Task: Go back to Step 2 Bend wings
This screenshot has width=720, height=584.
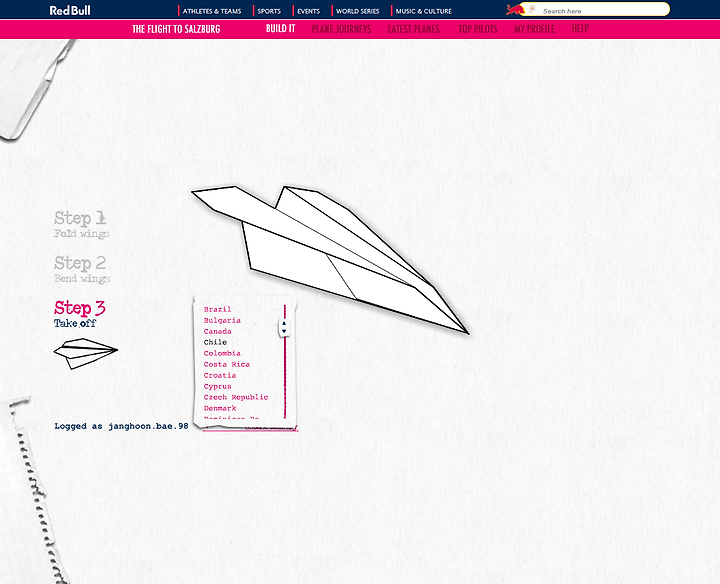Action: point(82,269)
